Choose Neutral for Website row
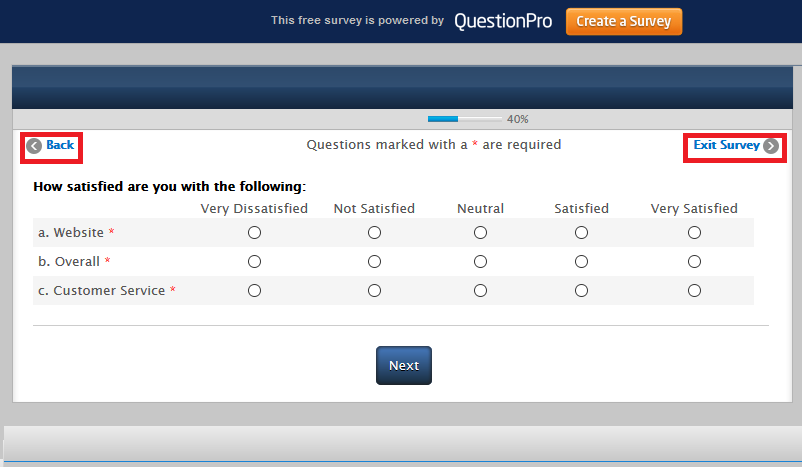Viewport: 802px width, 467px height. tap(480, 233)
